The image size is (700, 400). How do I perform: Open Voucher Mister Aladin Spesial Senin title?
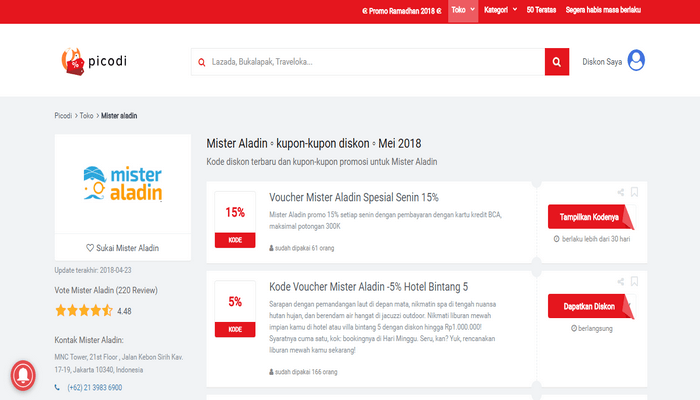tap(354, 197)
